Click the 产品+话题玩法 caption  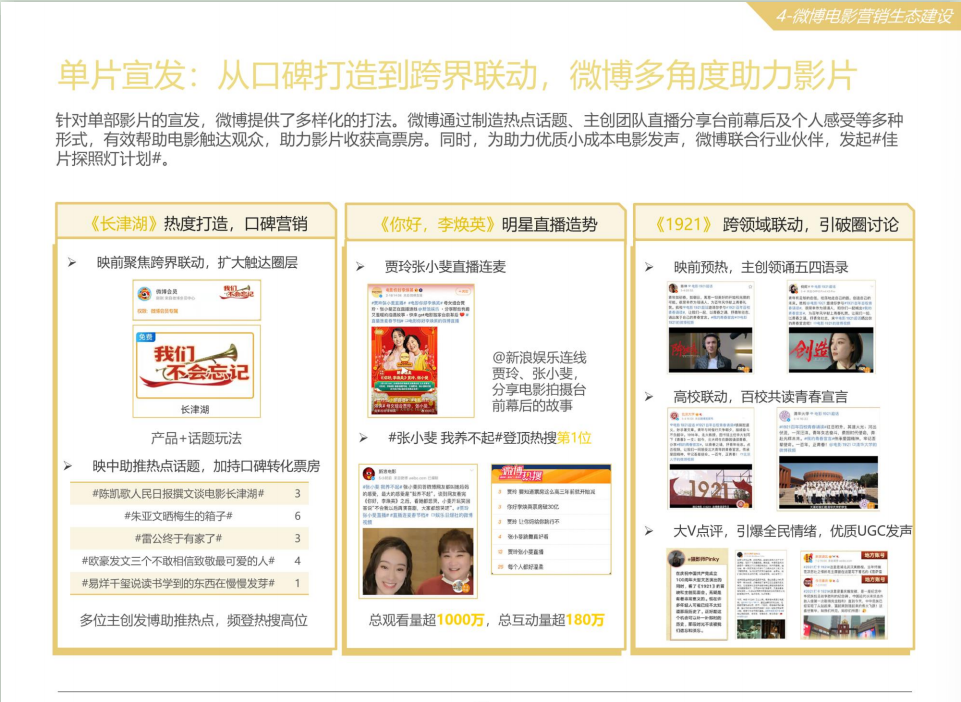196,438
